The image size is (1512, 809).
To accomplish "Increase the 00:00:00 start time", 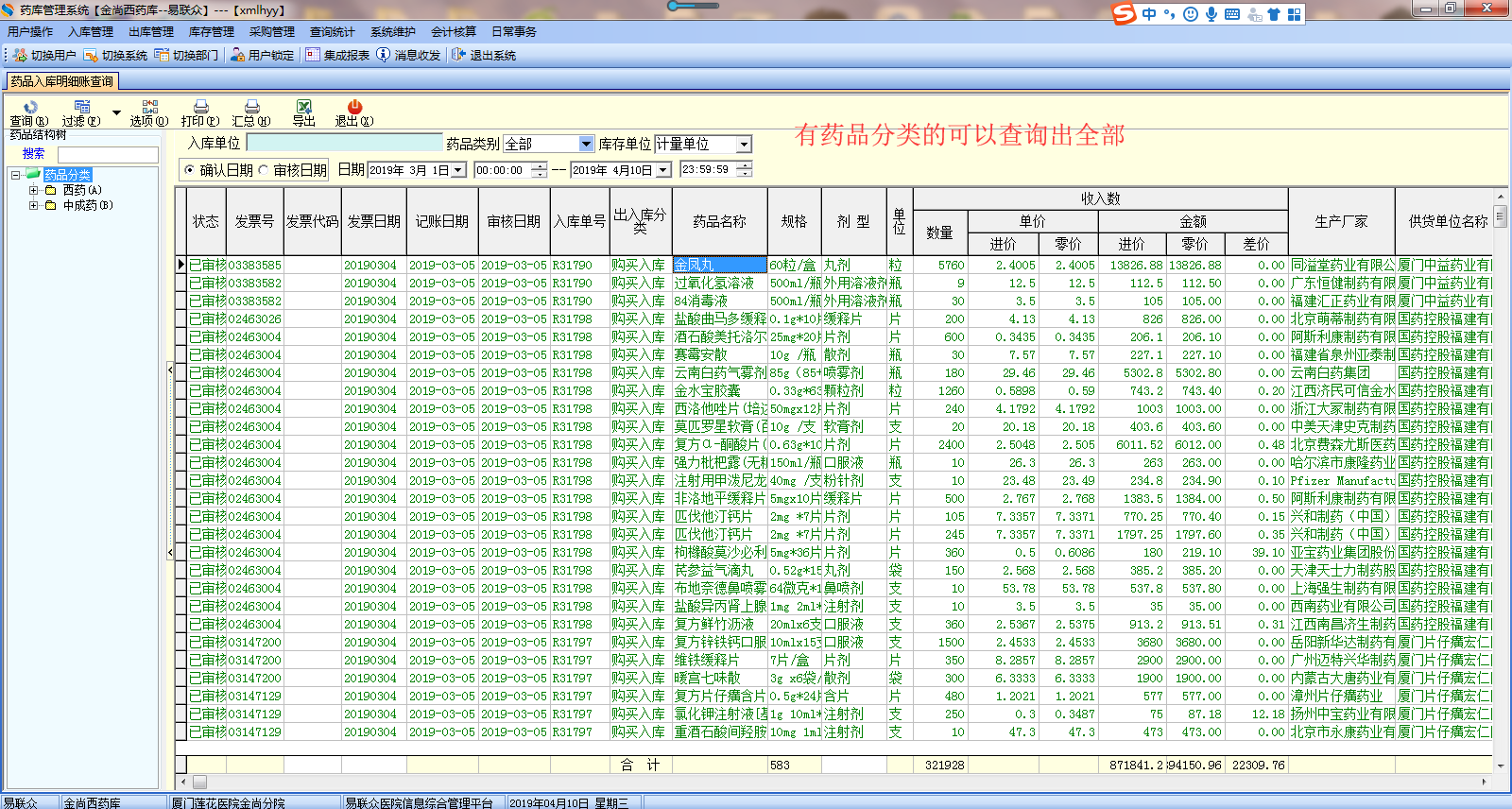I will click(x=539, y=165).
